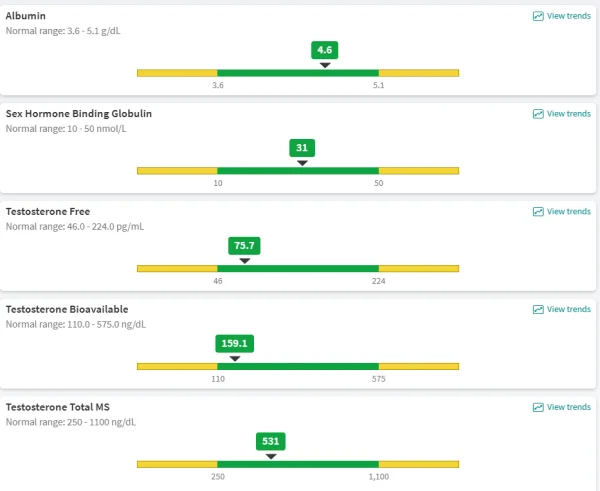Viewport: 600px width, 491px height.
Task: Click the 4.6 Albumin value marker
Action: pyautogui.click(x=324, y=50)
